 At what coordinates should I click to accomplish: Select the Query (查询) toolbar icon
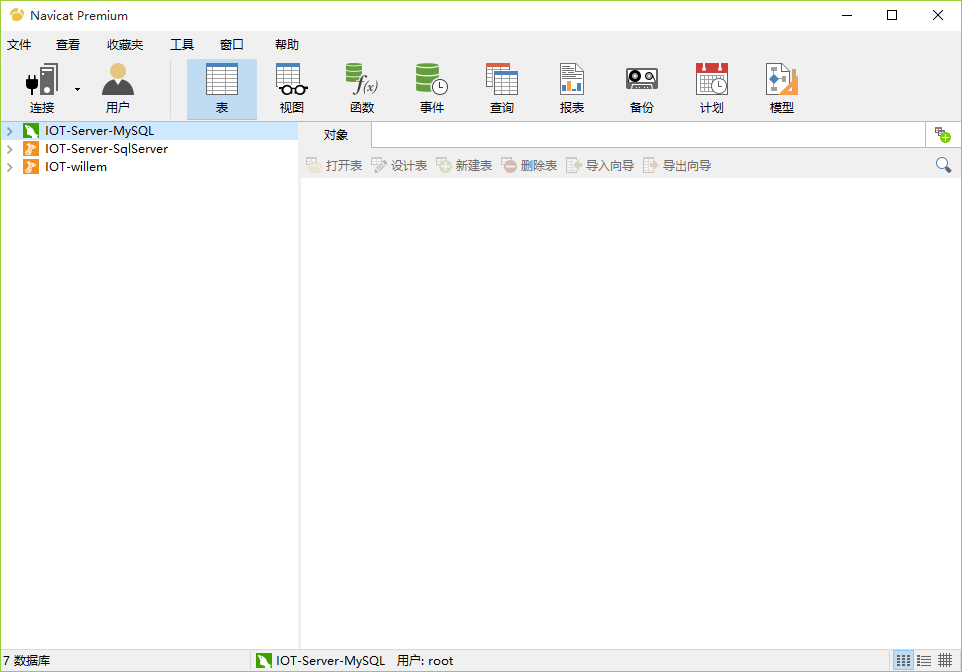click(x=502, y=89)
